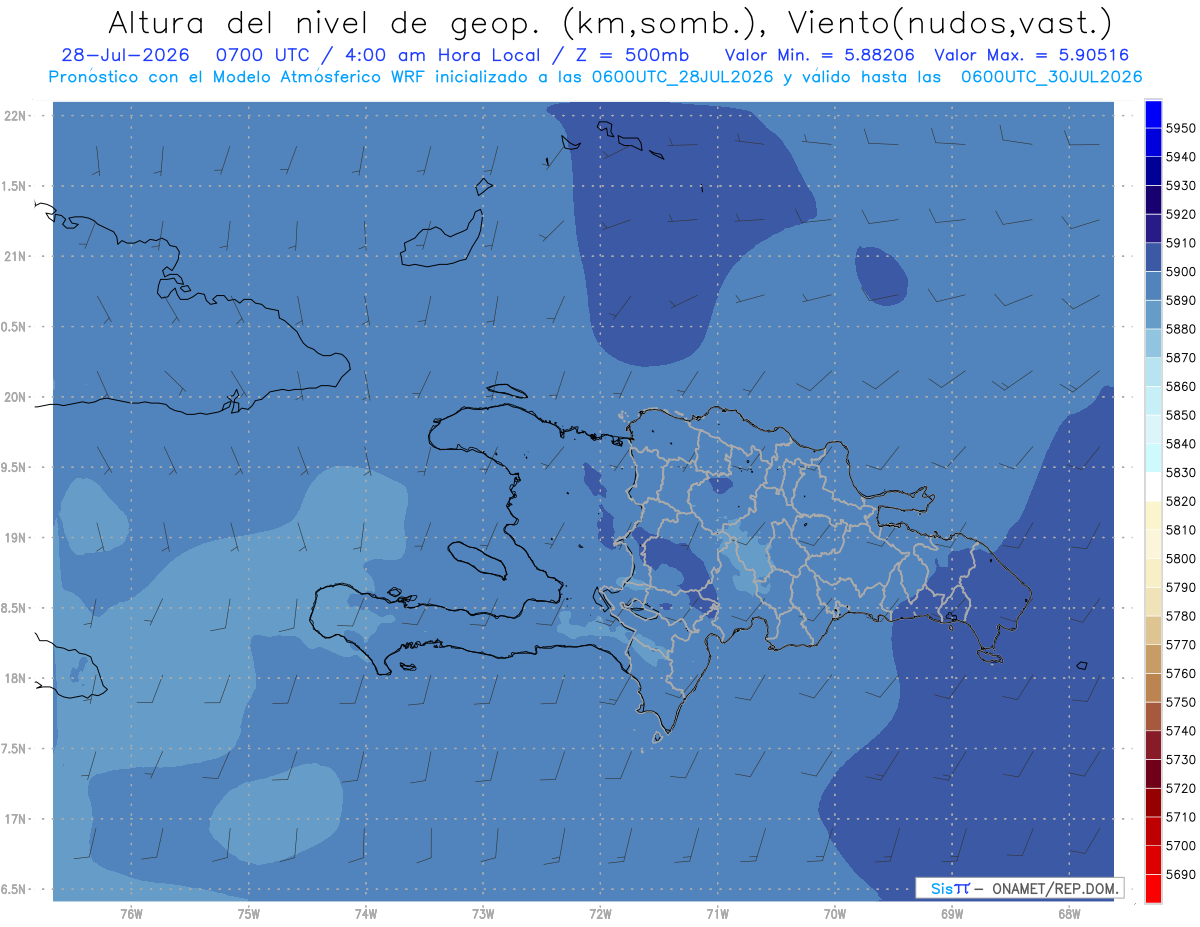
Task: Click the '68W' longitude axis label
Action: click(1069, 914)
